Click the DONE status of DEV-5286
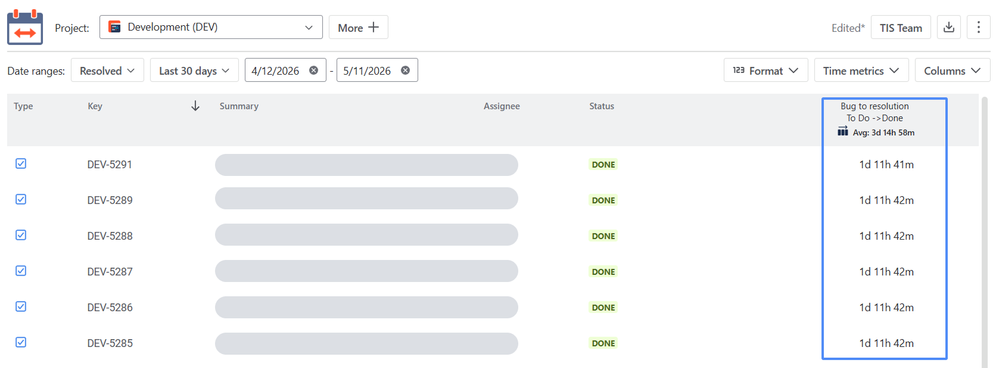 (603, 308)
